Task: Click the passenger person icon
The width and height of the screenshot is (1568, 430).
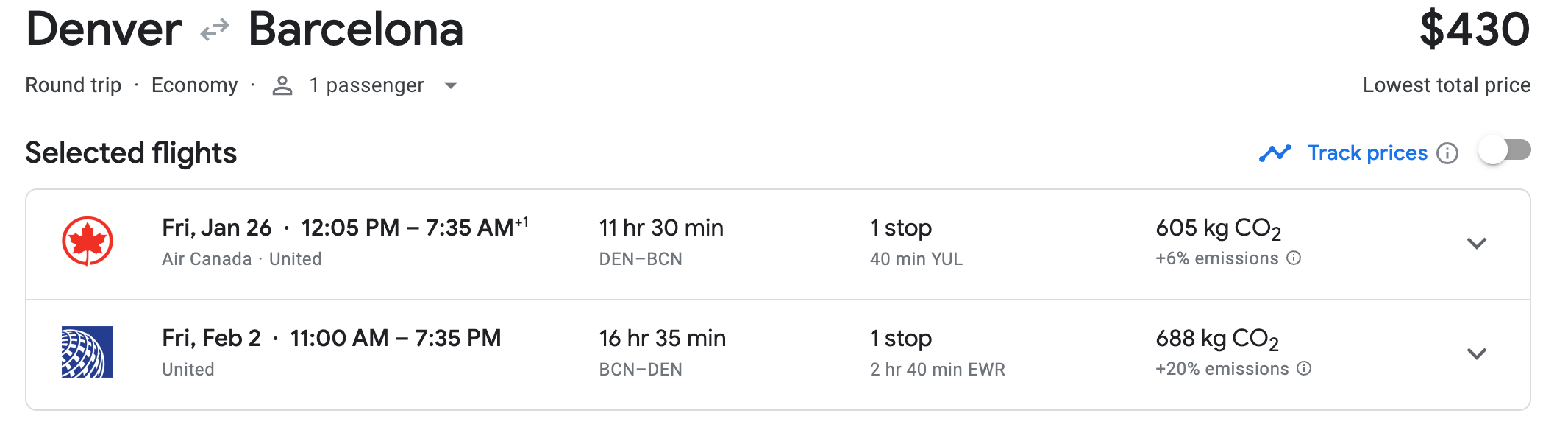Action: tap(282, 86)
